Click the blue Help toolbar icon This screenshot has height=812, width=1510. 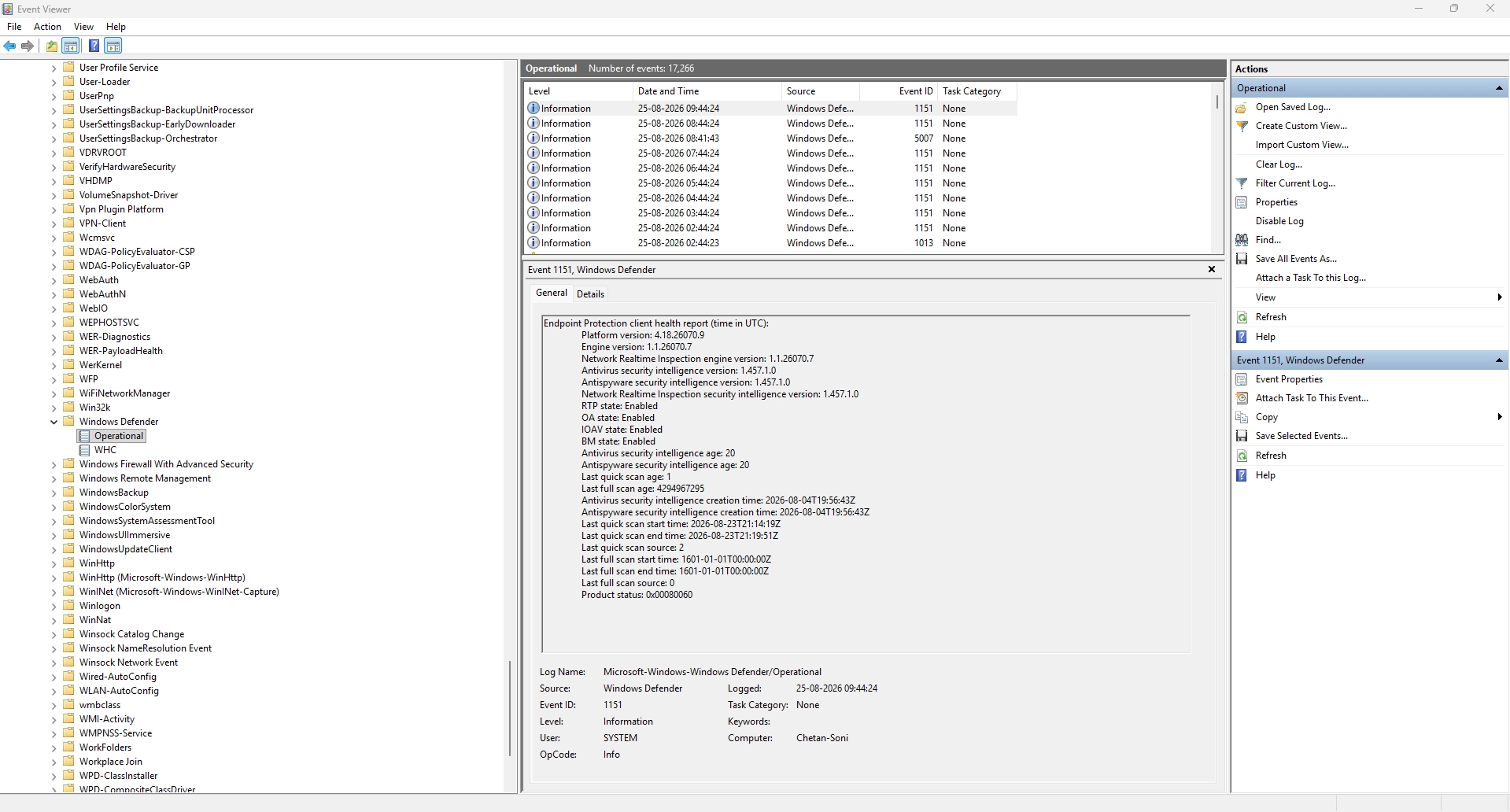pyautogui.click(x=94, y=46)
